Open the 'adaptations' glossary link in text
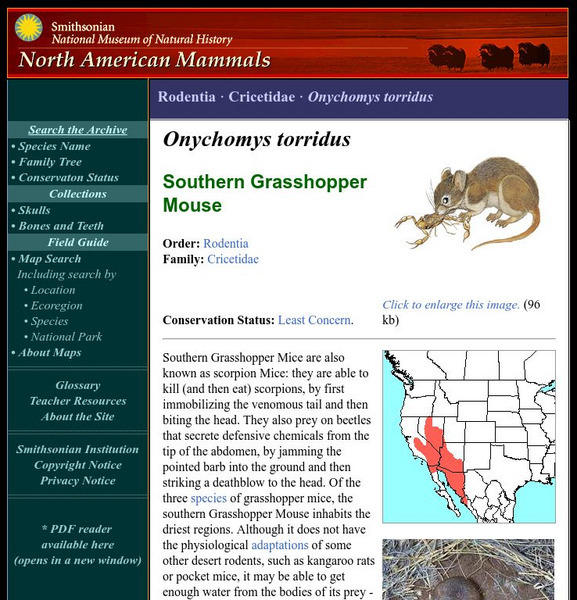 pyautogui.click(x=280, y=545)
